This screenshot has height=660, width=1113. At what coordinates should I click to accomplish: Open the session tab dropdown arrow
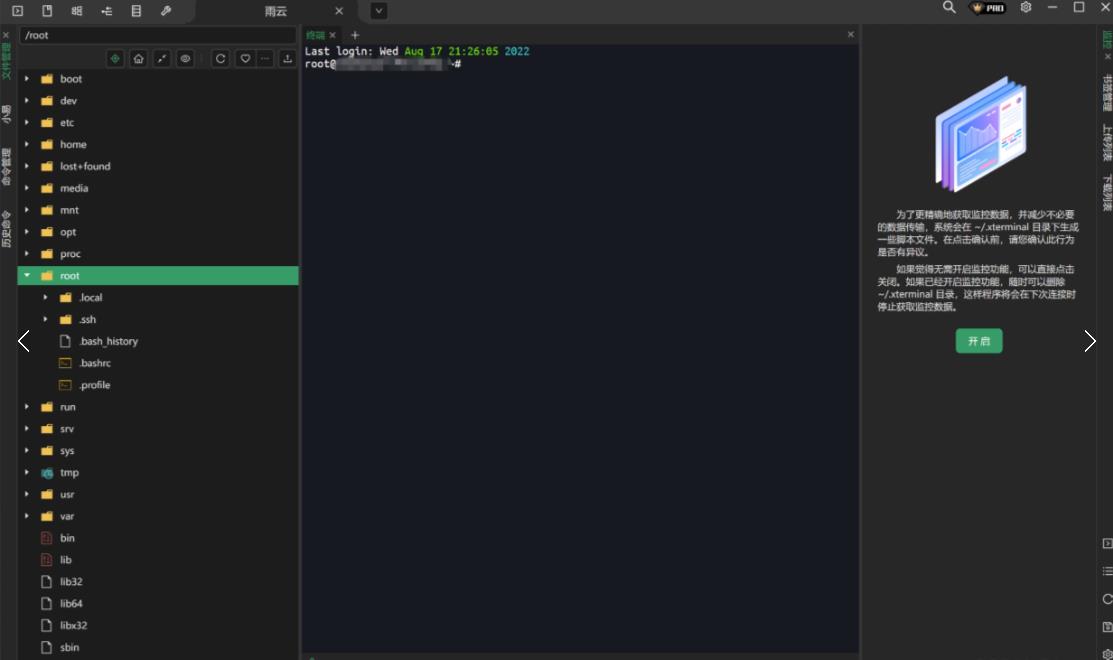tap(379, 11)
